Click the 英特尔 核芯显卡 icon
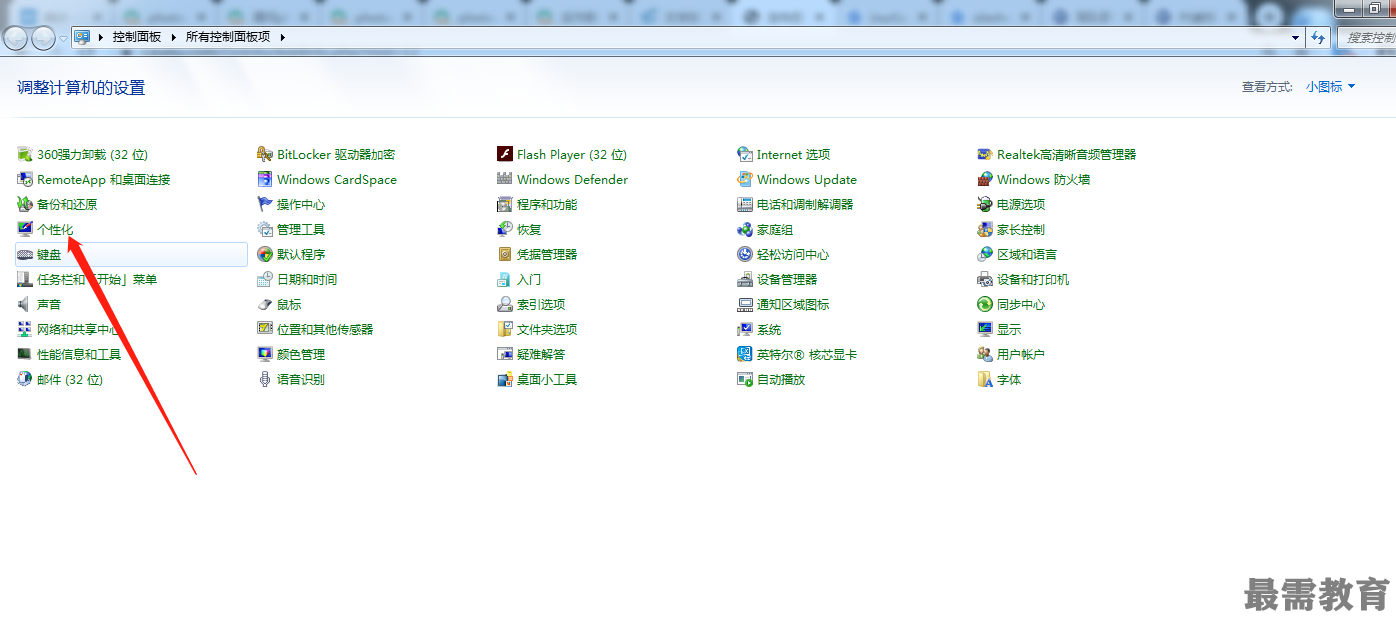Viewport: 1396px width, 634px height. (745, 354)
